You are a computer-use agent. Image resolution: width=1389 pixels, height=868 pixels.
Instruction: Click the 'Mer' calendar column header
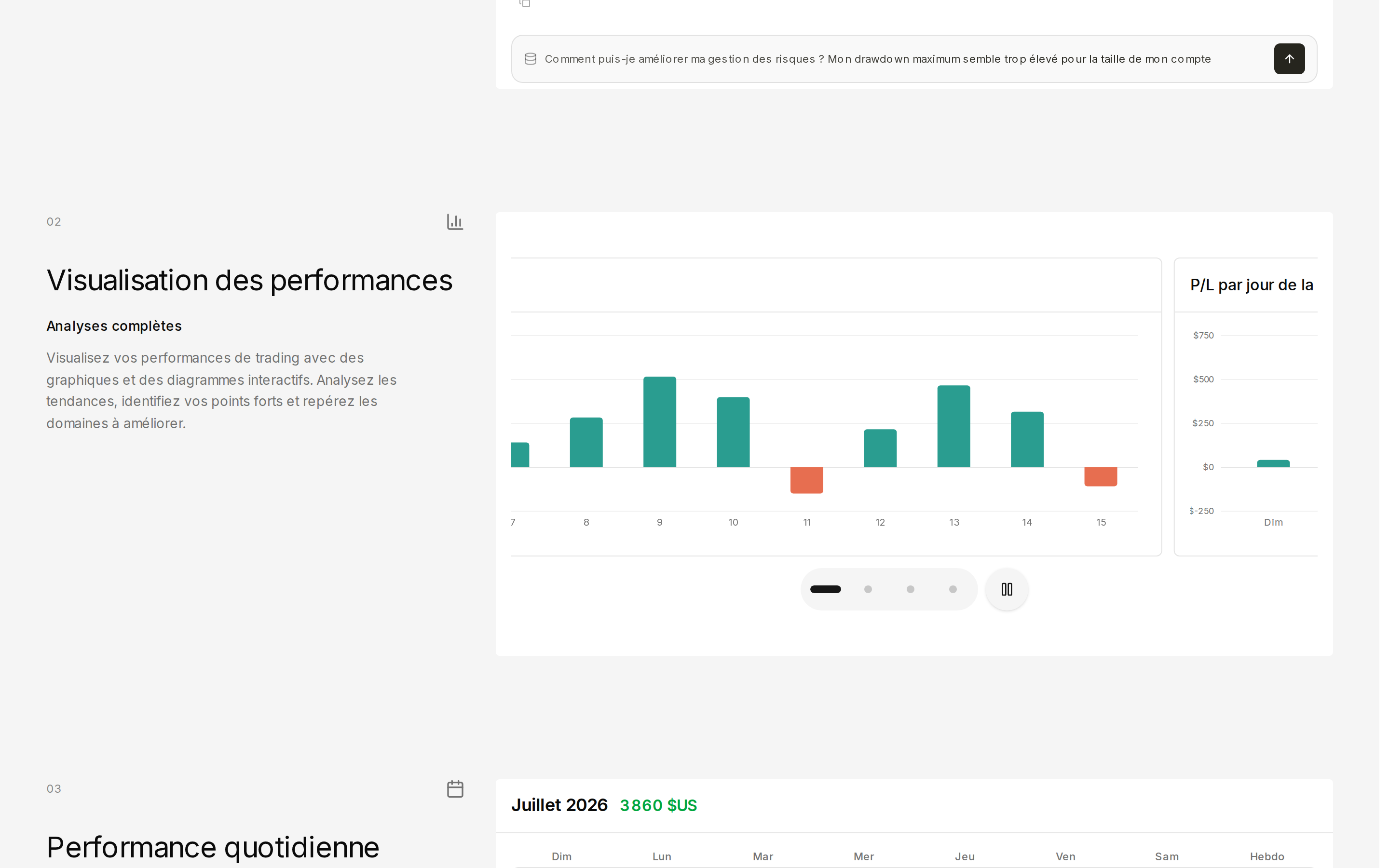pyautogui.click(x=864, y=856)
